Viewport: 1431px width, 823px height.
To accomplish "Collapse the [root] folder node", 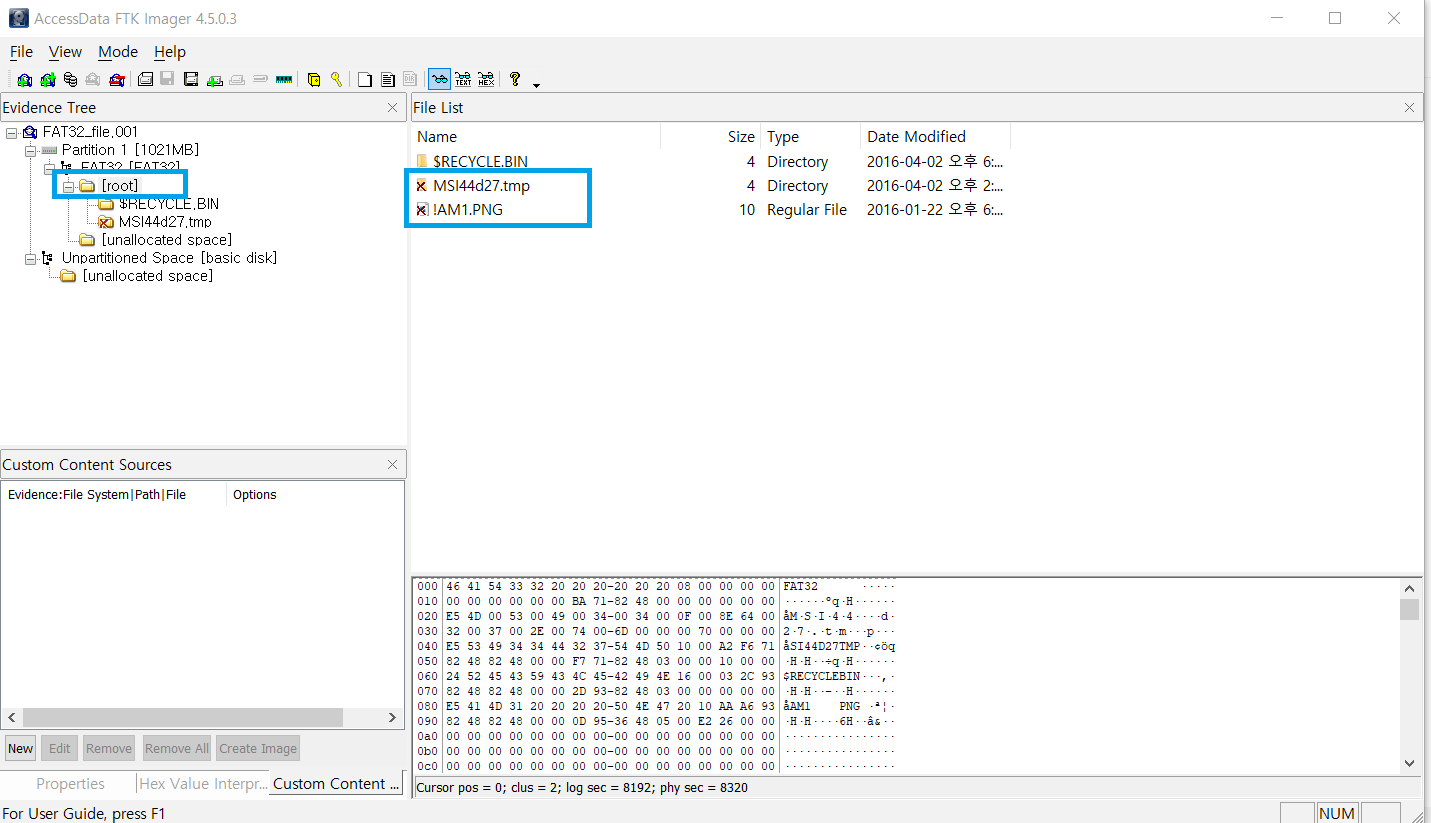I will point(68,186).
